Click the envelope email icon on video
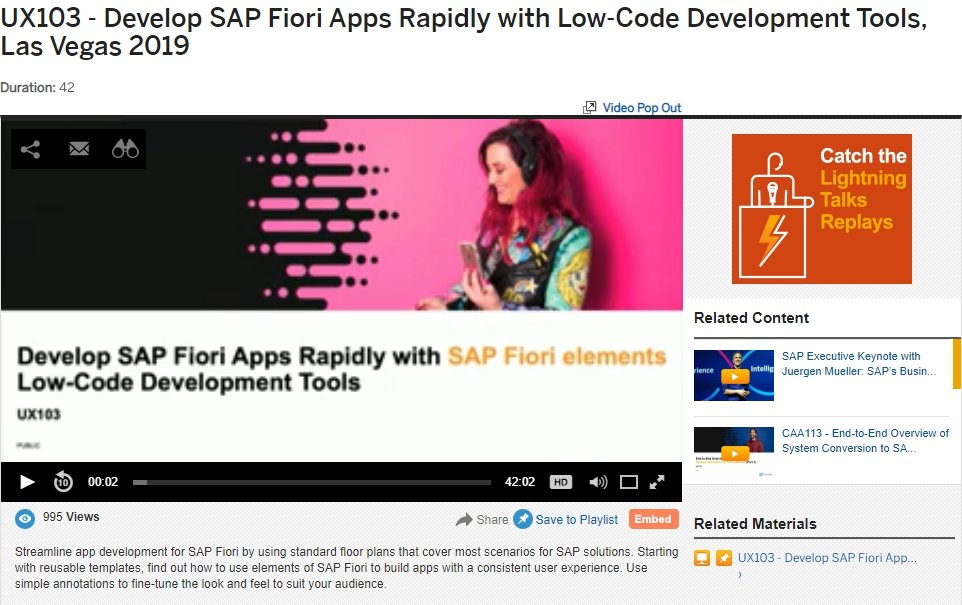This screenshot has width=962, height=605. tap(79, 148)
